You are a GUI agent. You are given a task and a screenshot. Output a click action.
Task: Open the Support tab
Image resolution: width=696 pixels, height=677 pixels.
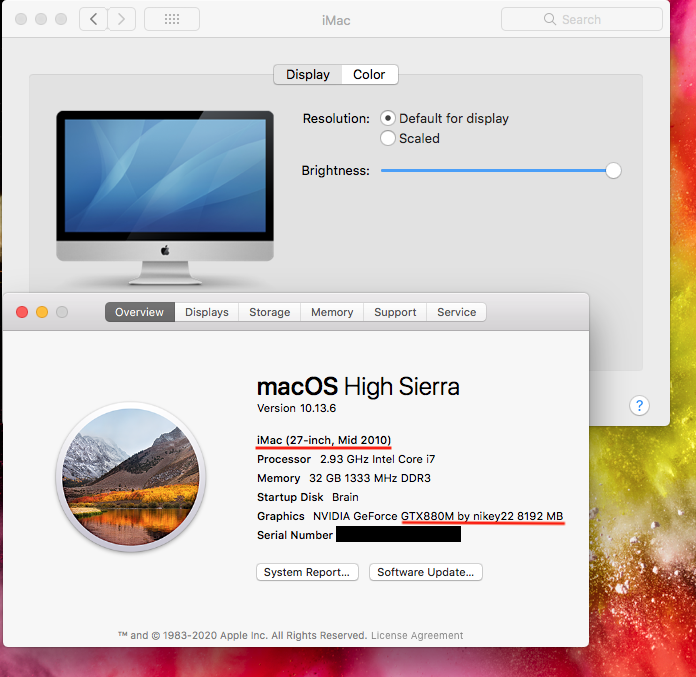395,312
